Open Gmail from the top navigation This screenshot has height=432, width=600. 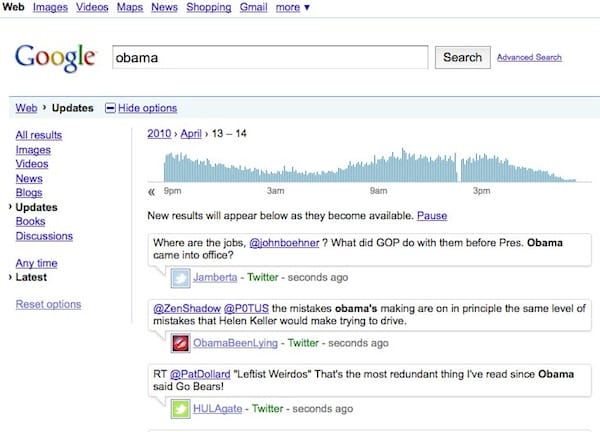(253, 8)
